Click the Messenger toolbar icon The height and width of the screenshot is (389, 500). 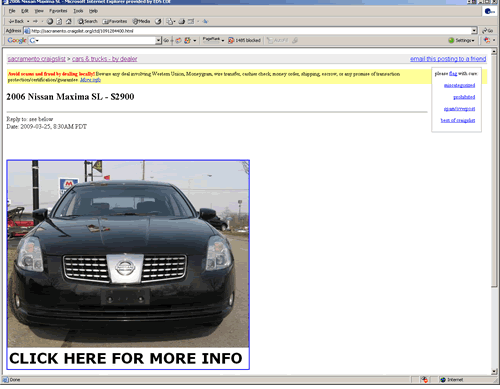[x=205, y=21]
